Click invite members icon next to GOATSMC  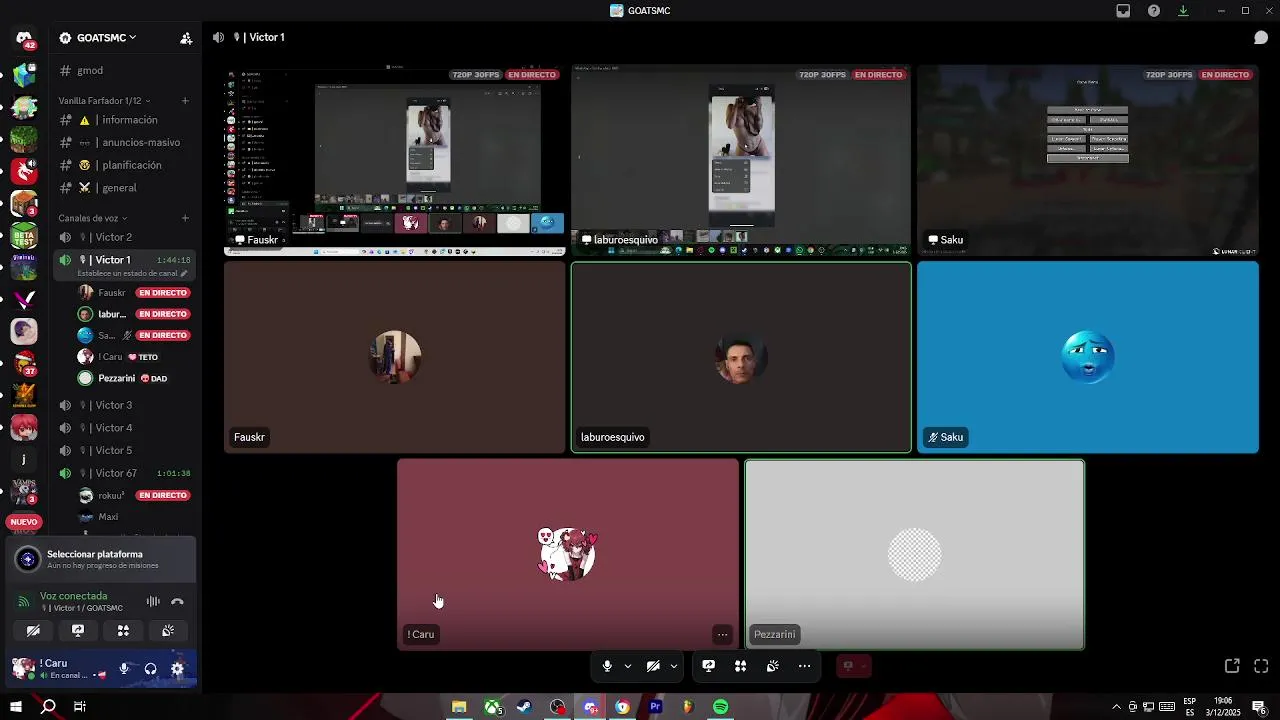pos(186,38)
